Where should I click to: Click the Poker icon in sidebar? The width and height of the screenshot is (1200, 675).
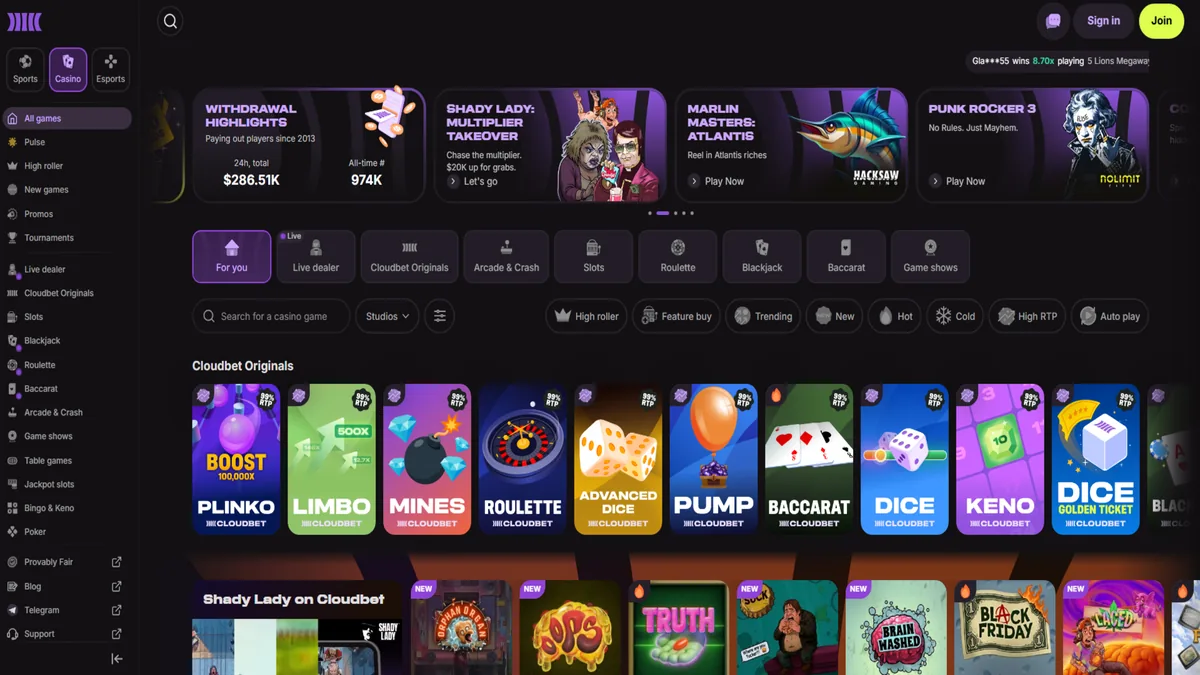(12, 532)
